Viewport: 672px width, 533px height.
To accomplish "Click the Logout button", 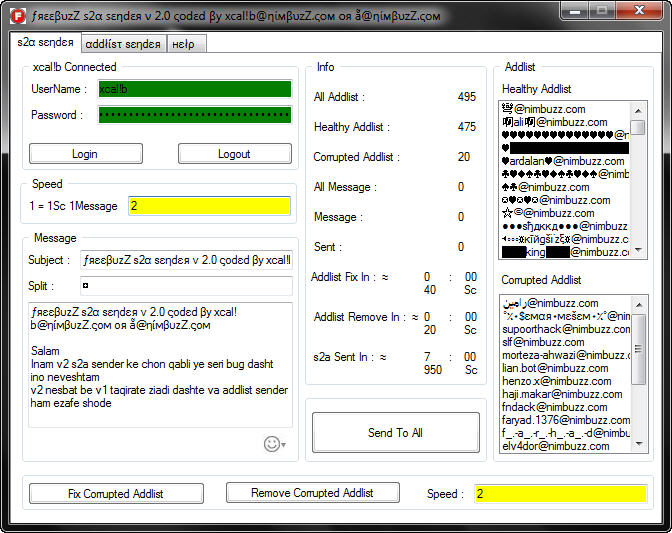I will (x=234, y=154).
